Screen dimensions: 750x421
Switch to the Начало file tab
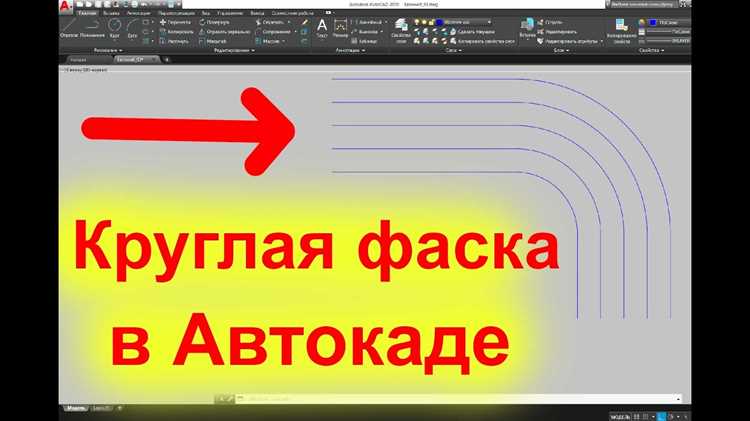[78, 60]
